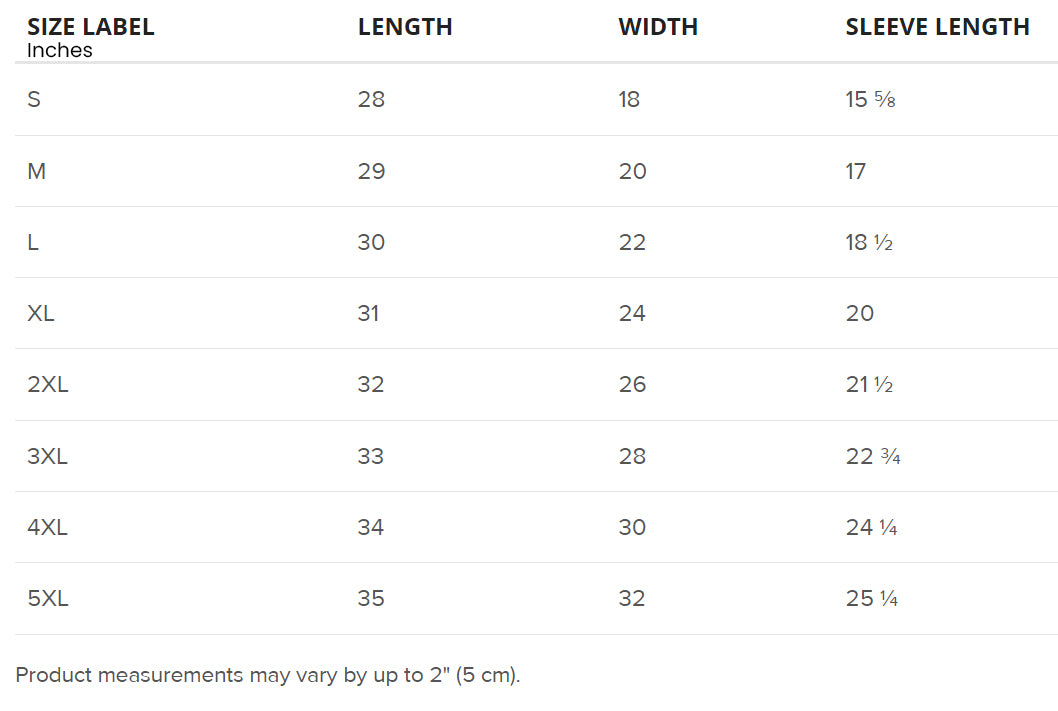Select the XL size row label

click(x=41, y=313)
